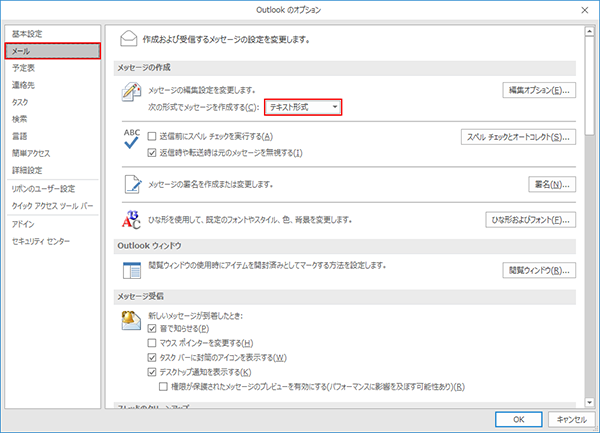
Task: Click the bell icon for message arrival
Action: [x=130, y=322]
